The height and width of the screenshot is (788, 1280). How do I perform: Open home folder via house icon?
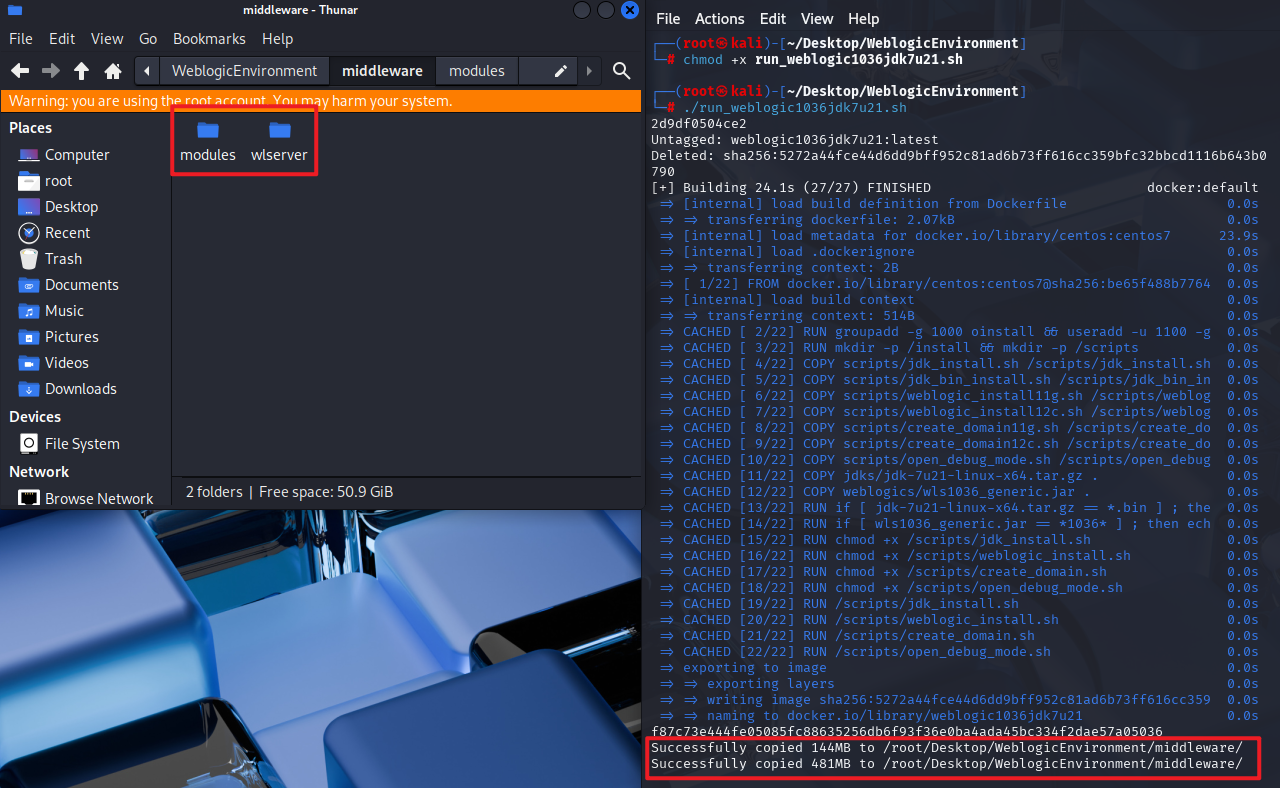113,71
